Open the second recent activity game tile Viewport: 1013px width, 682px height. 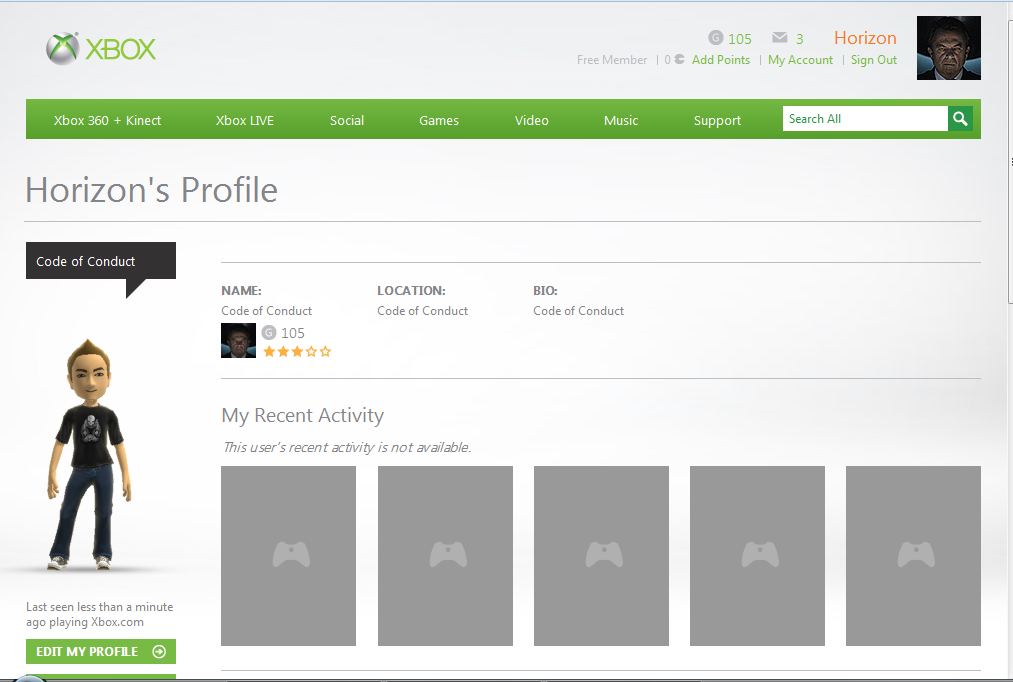pos(445,555)
